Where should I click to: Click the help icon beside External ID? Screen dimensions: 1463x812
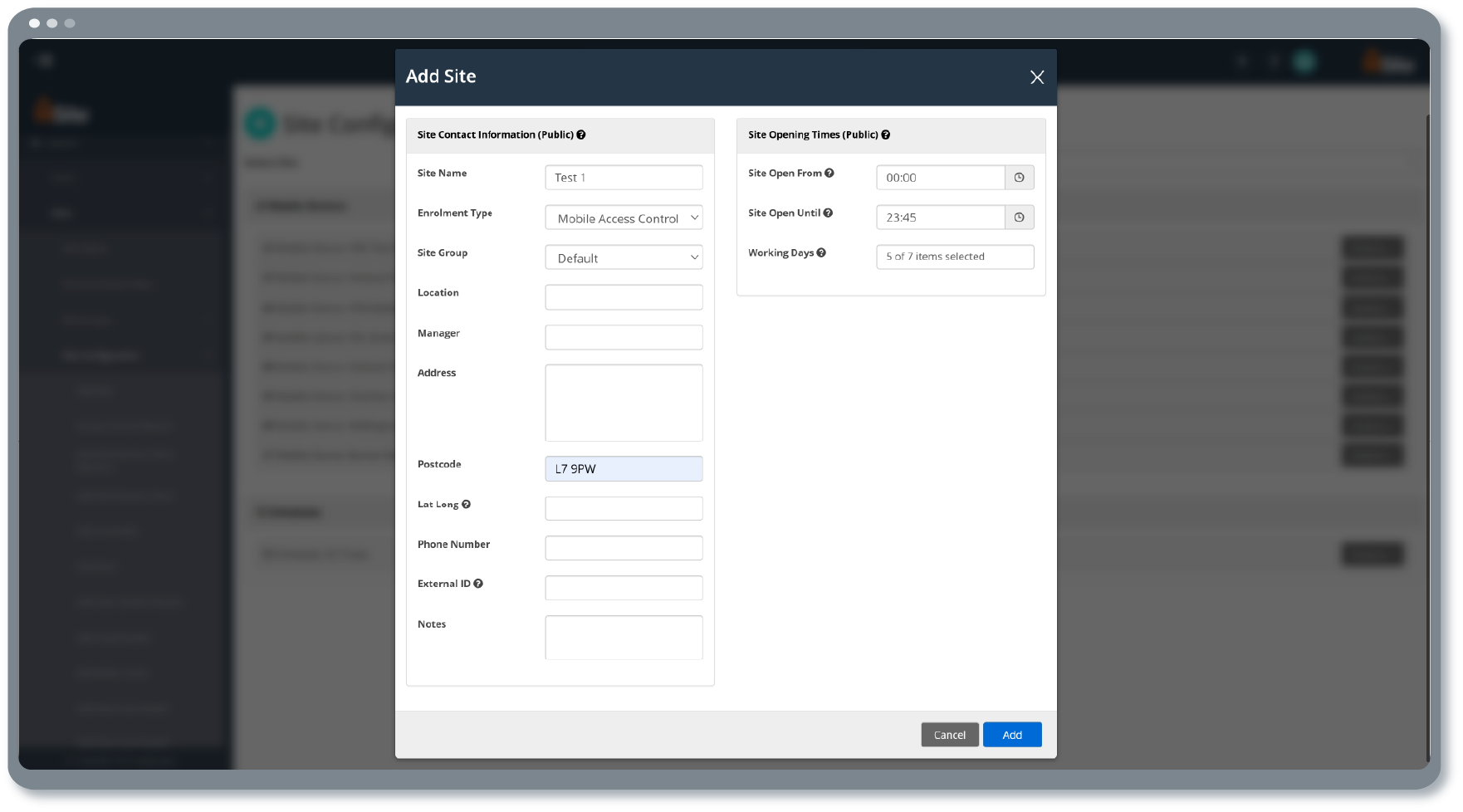pos(477,584)
